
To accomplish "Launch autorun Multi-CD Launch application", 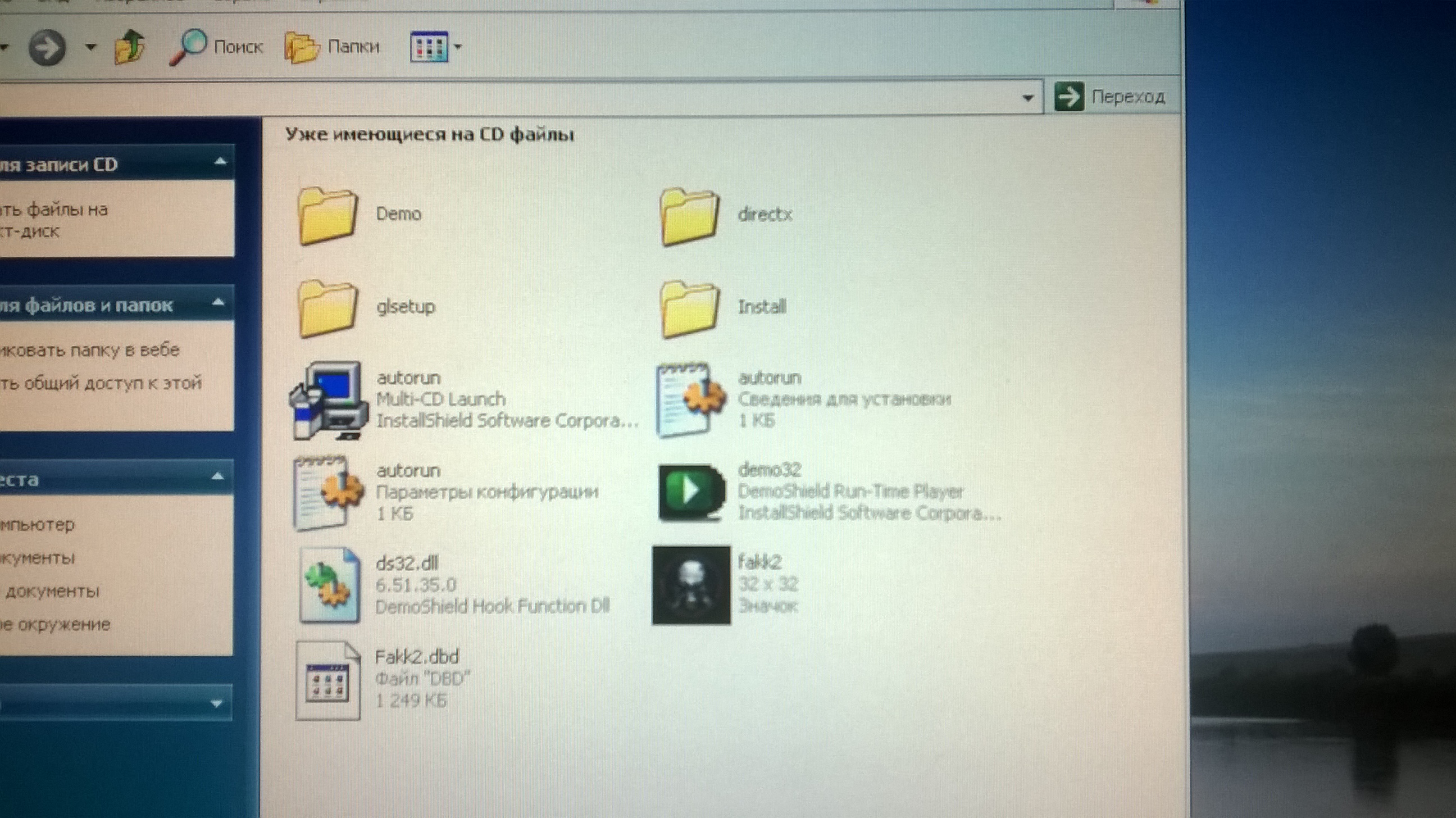I will coord(328,401).
